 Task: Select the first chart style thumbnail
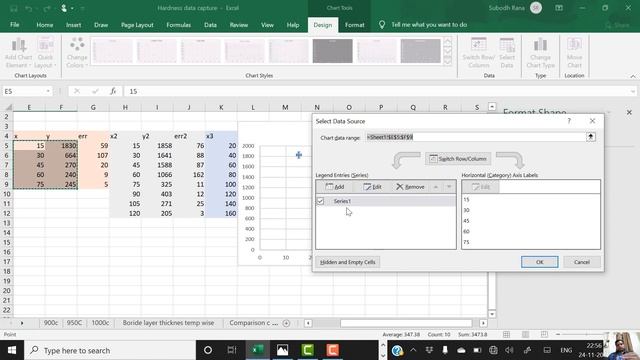113,51
